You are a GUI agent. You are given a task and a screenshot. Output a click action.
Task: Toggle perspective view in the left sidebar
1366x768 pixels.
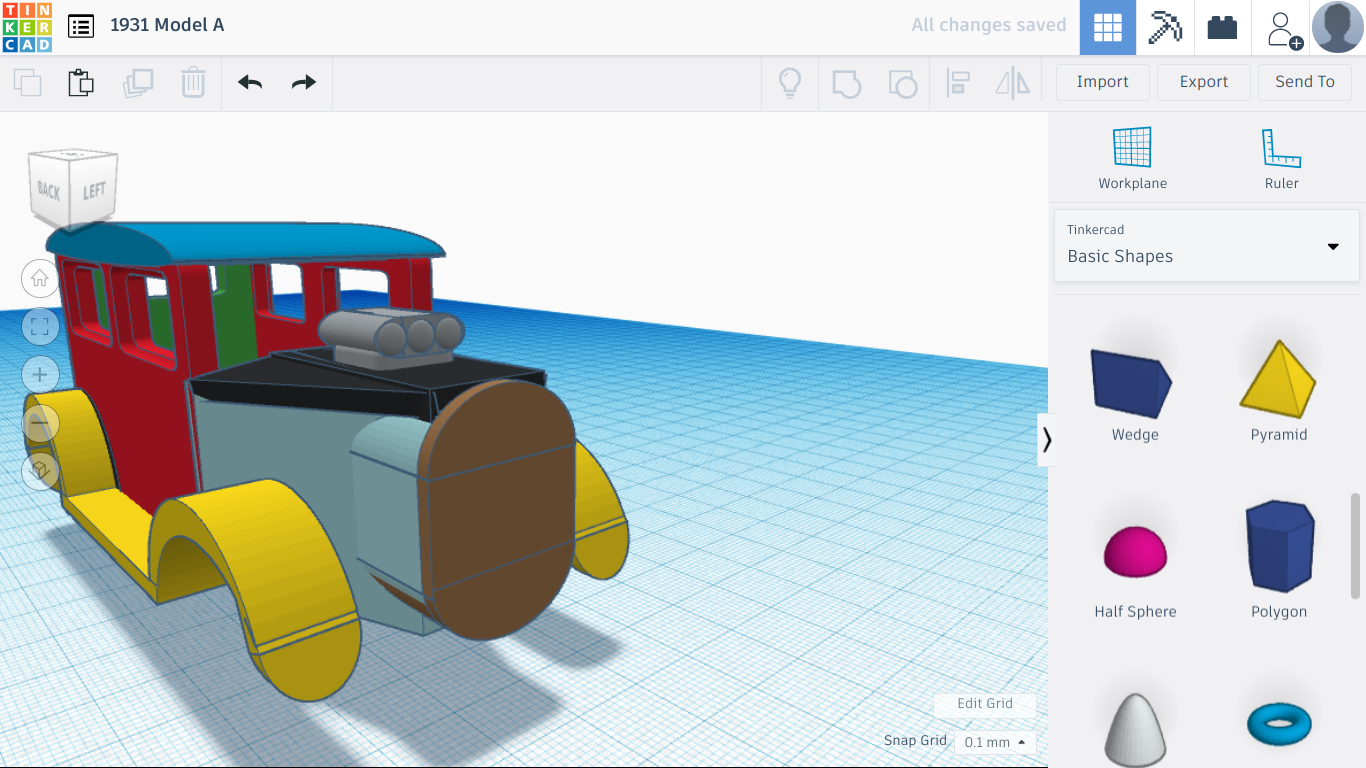(40, 470)
